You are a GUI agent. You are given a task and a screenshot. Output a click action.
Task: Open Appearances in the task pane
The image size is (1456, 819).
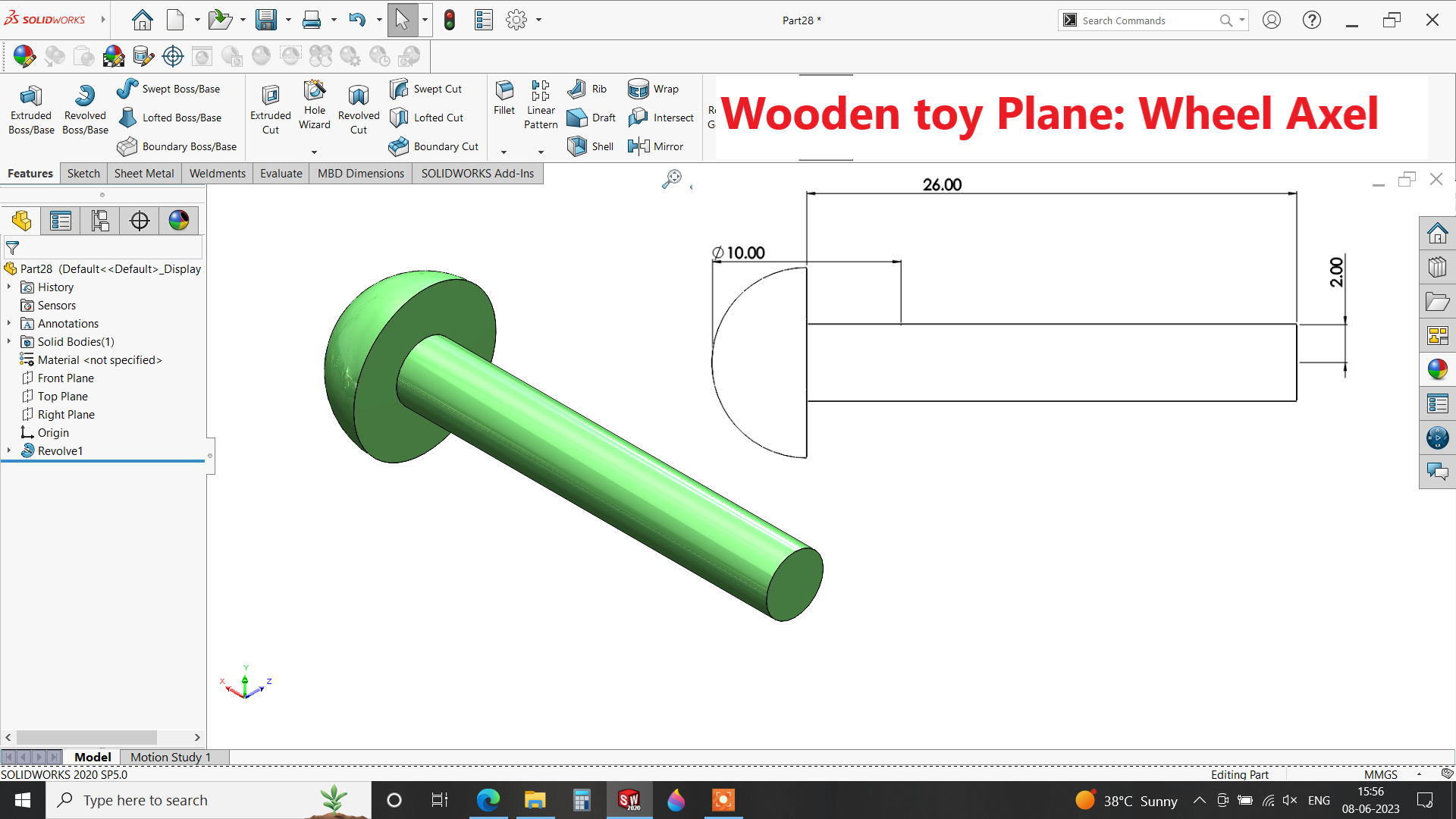[x=1437, y=369]
